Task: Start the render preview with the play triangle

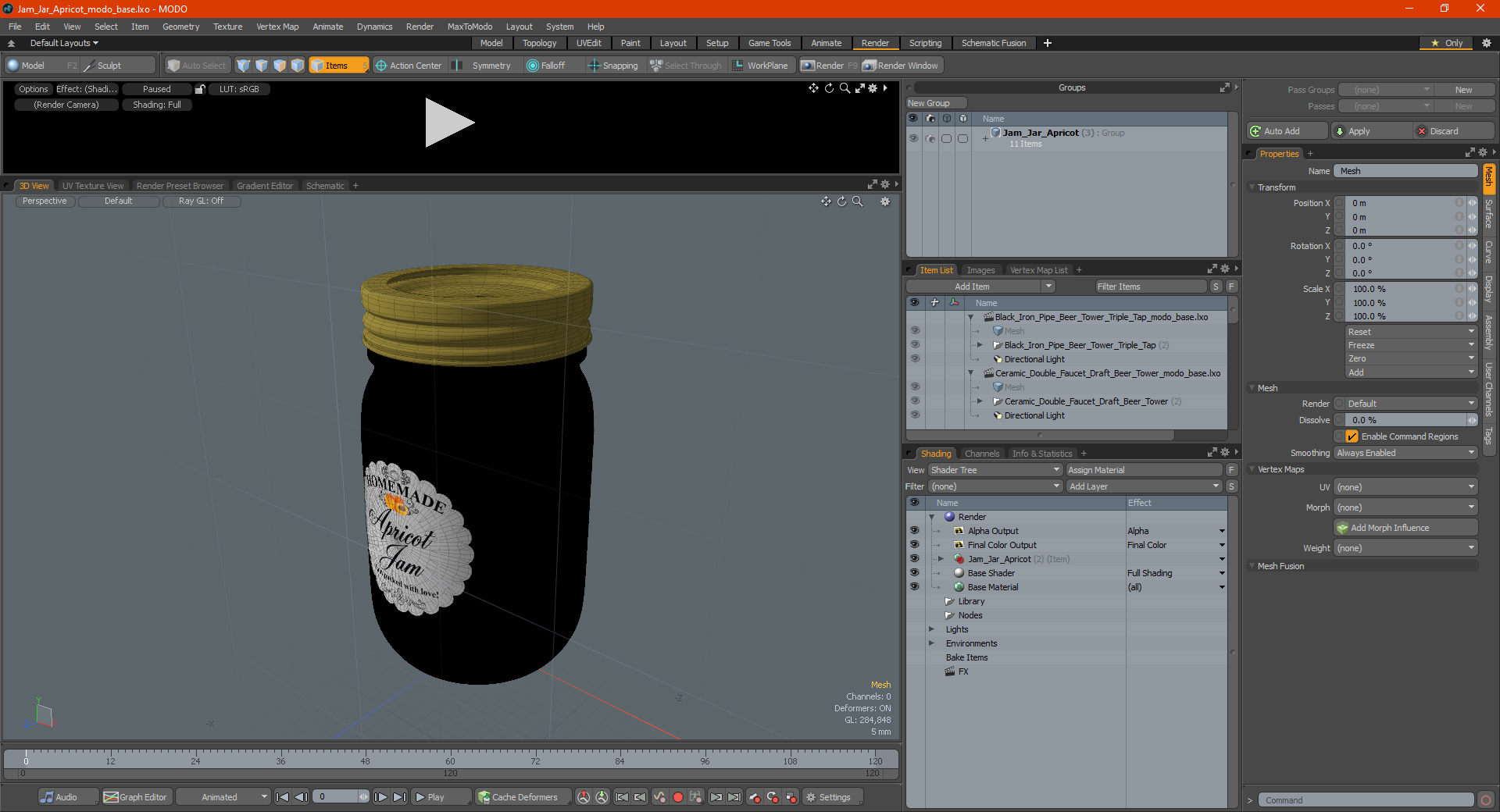Action: coord(449,123)
